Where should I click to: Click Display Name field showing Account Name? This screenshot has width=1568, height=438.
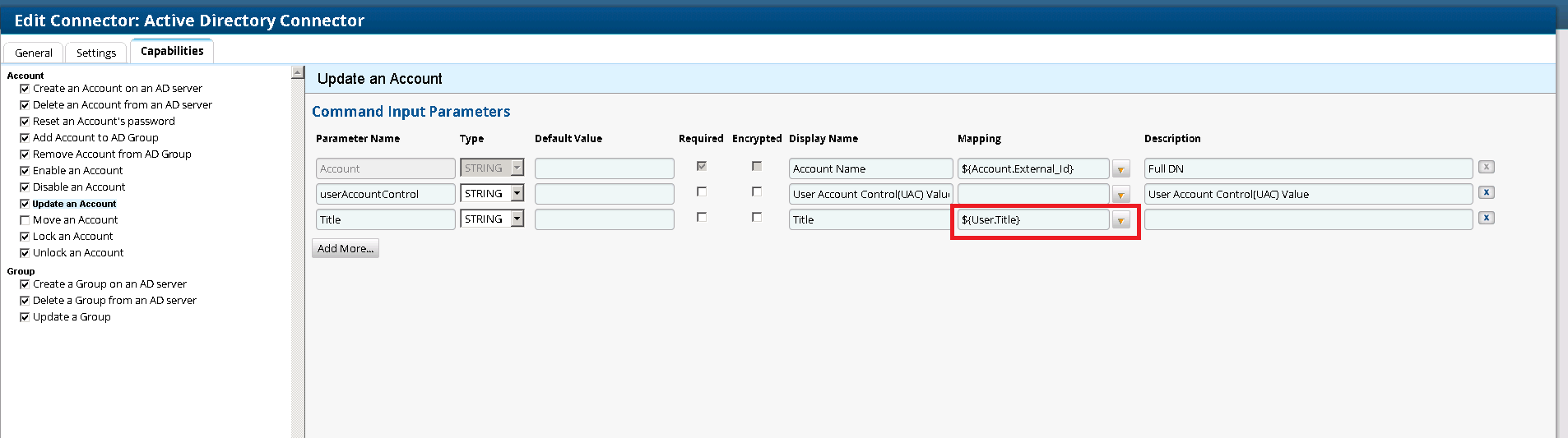coord(870,168)
